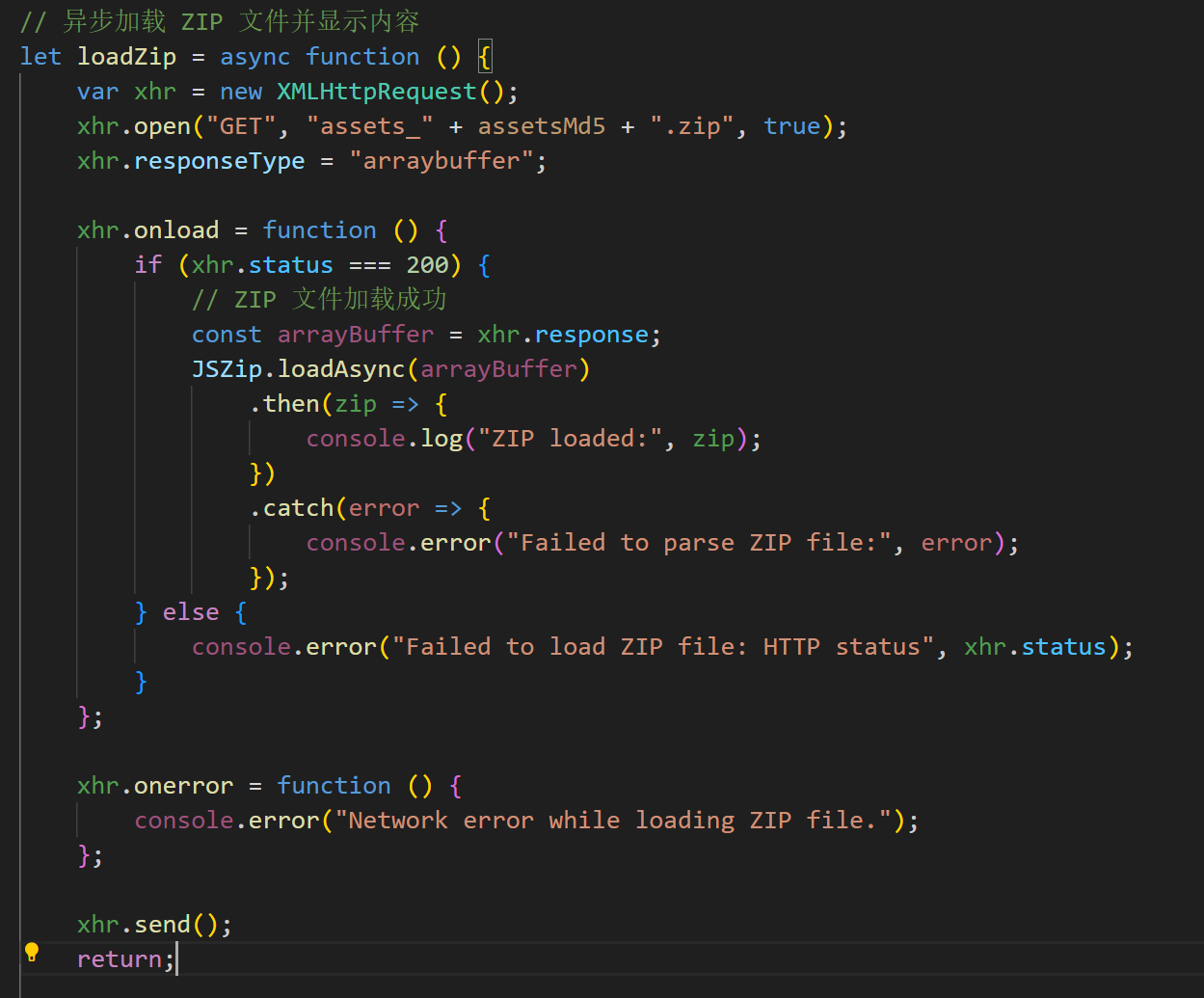The width and height of the screenshot is (1204, 998).
Task: Click the 'true' boolean argument
Action: 791,126
